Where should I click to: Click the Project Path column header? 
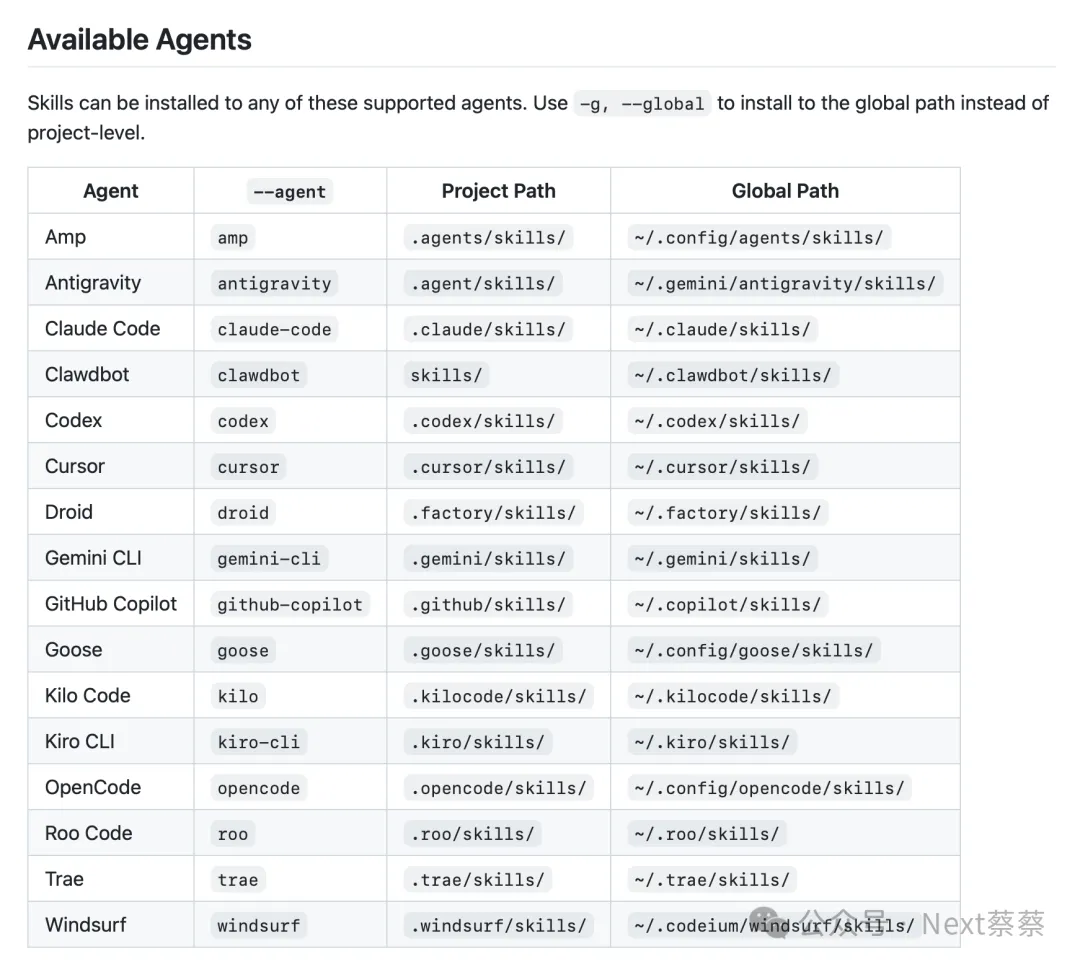(498, 191)
